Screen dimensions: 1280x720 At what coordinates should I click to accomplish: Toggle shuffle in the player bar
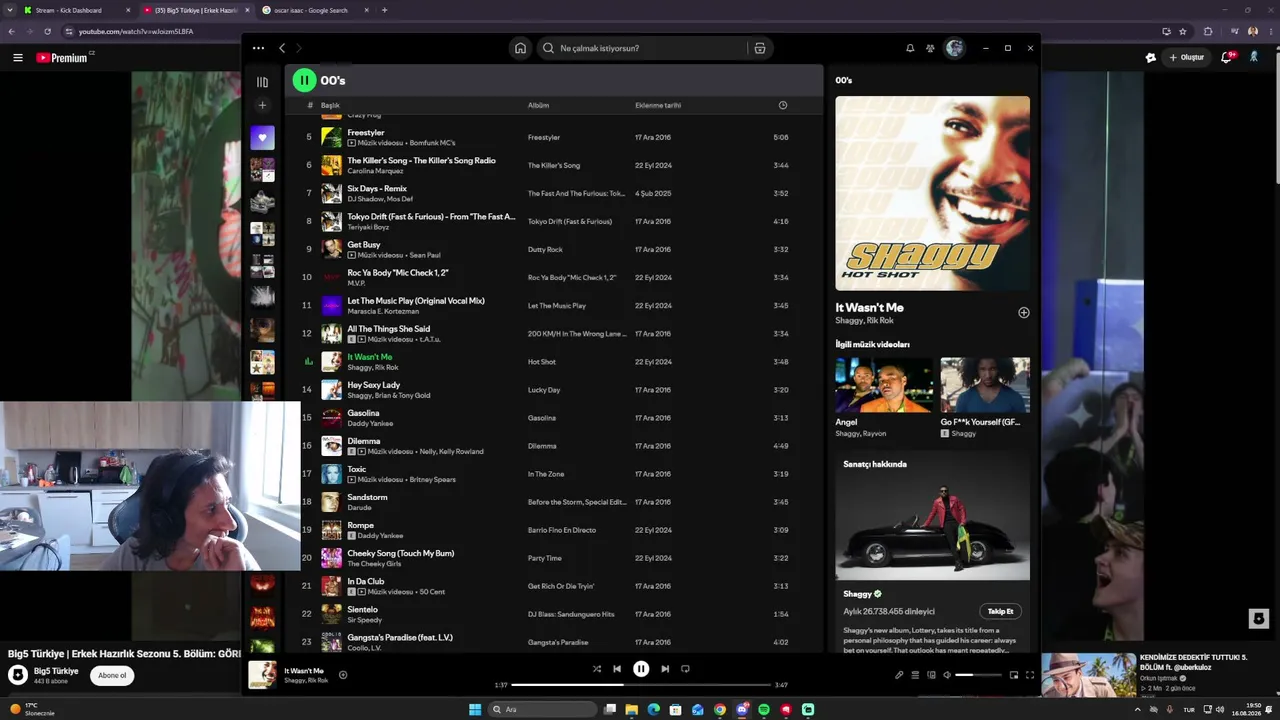597,669
